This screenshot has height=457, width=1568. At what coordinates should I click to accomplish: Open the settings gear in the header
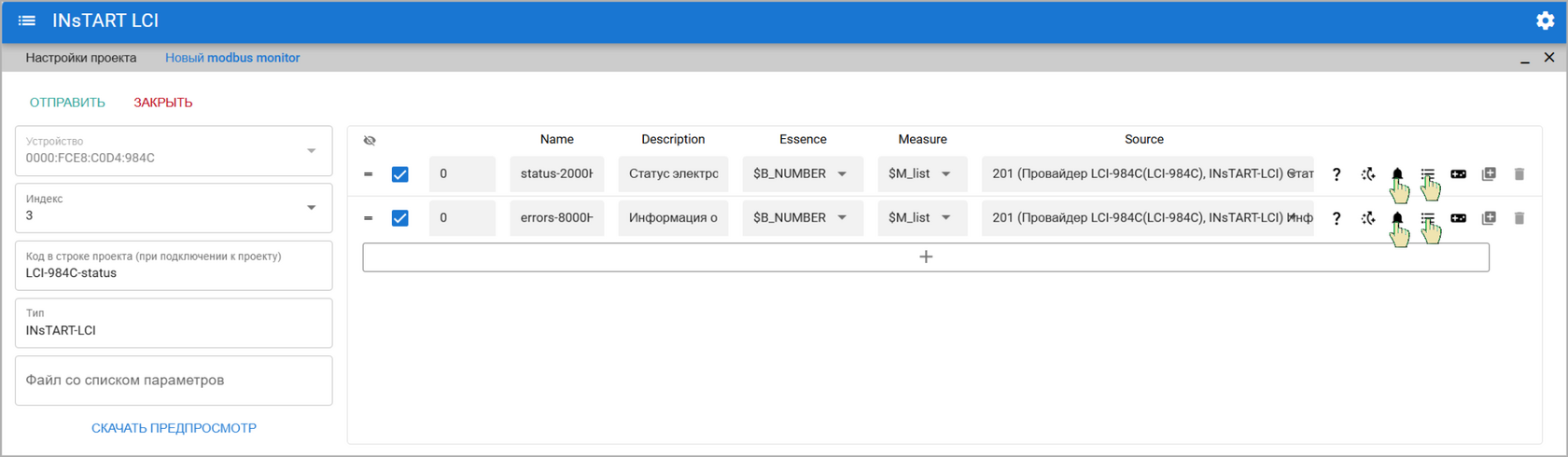coord(1546,21)
